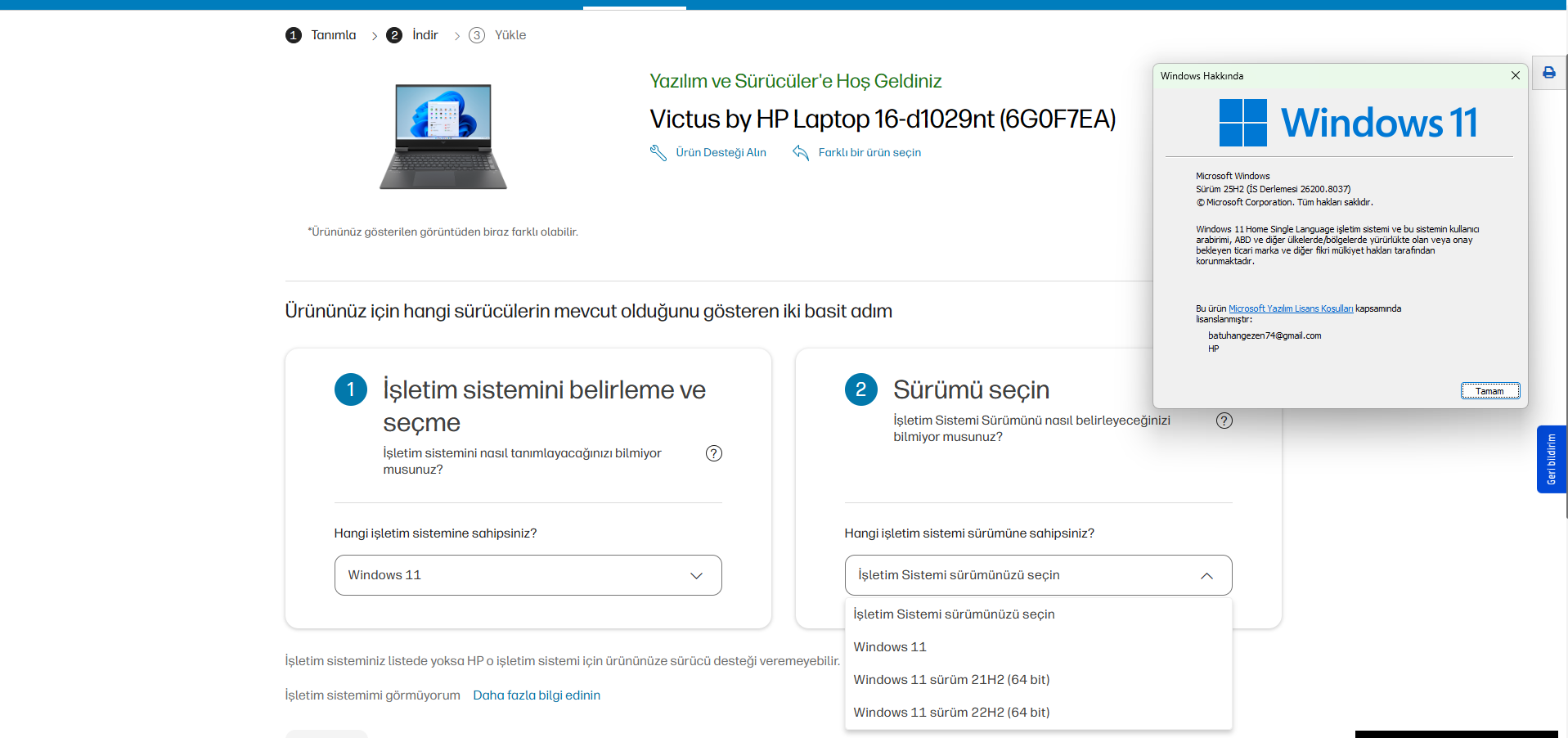
Task: Click 'Hangi işletim sistemine sahipsiniz?' label
Action: (435, 533)
